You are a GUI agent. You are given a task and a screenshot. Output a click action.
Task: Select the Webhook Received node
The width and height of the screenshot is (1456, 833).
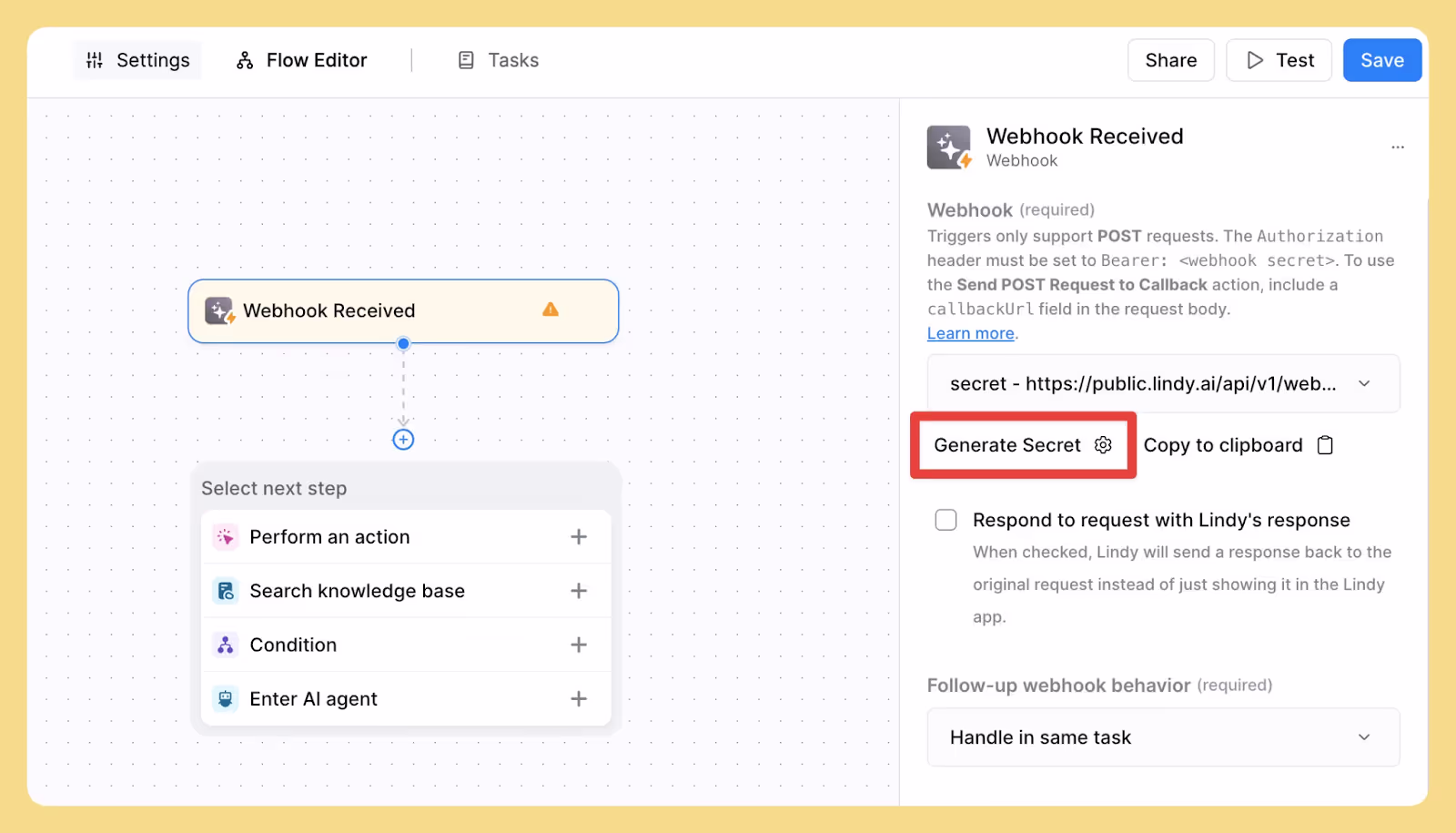403,310
